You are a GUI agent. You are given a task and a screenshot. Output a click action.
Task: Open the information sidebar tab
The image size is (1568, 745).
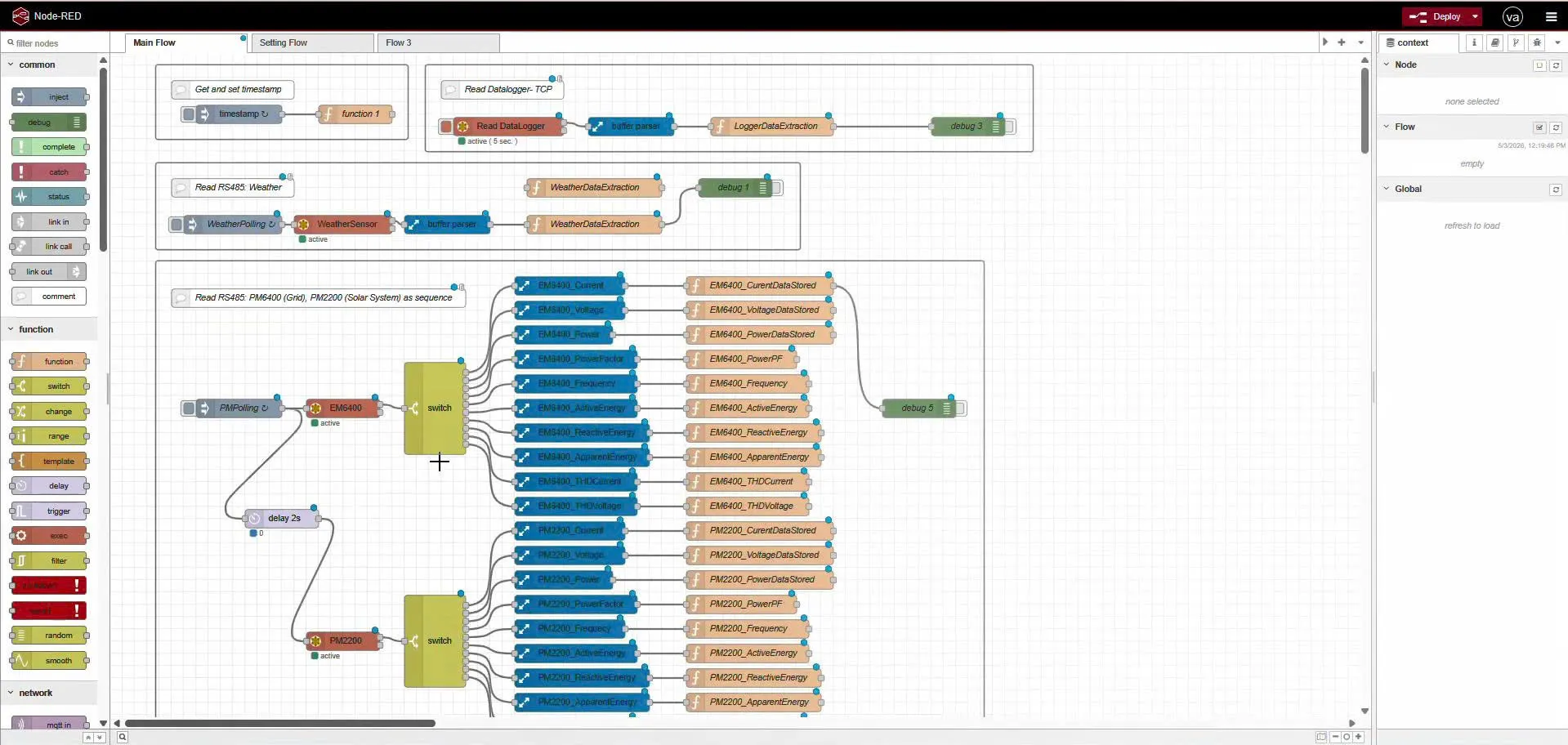[x=1474, y=42]
